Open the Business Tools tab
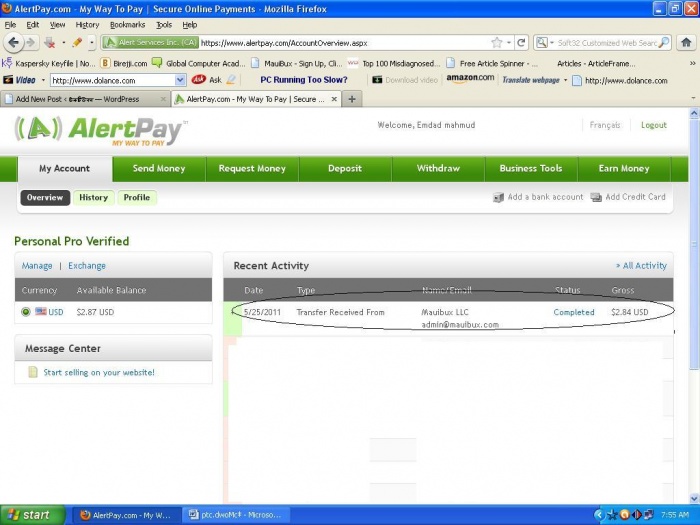 (531, 169)
